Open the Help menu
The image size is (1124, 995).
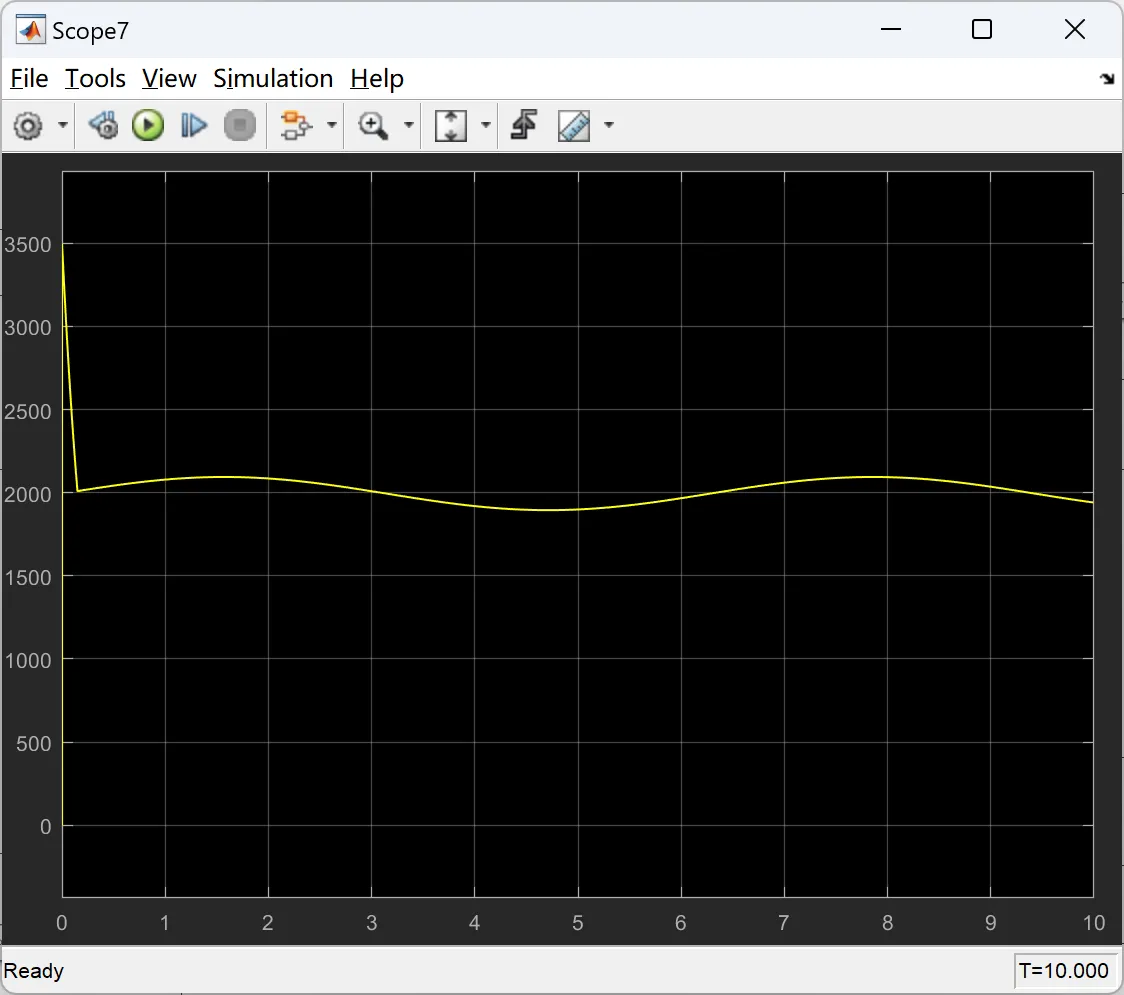pos(377,78)
